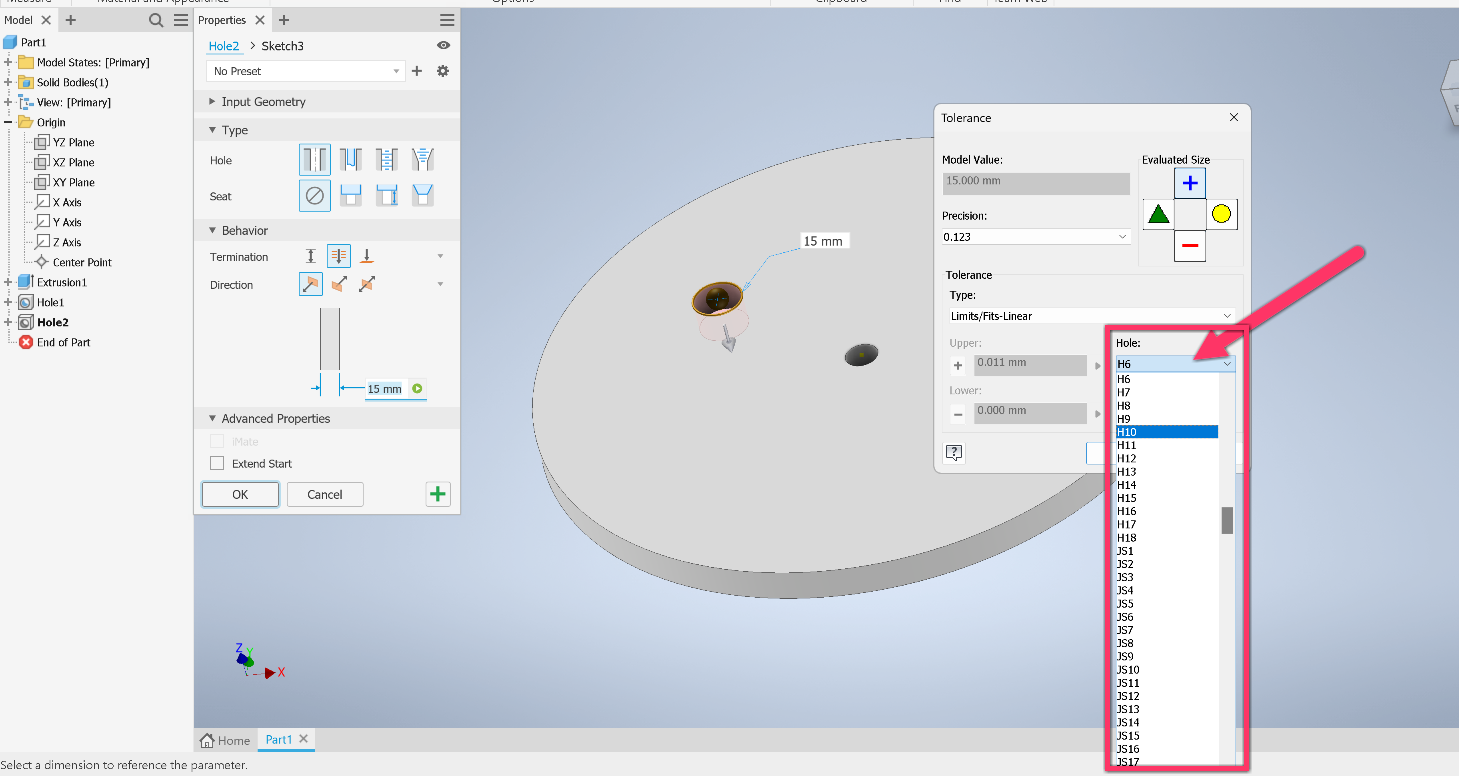Select the clearance hole type icon
The width and height of the screenshot is (1459, 776).
click(350, 160)
